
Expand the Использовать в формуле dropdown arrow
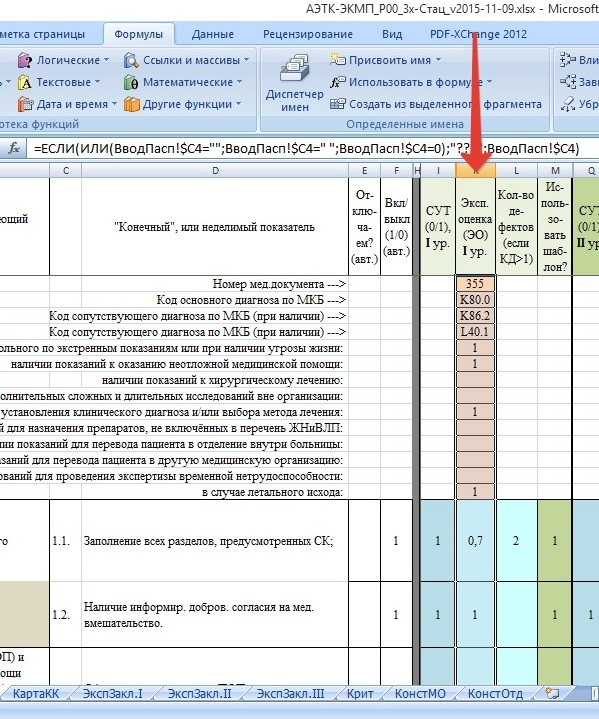[x=489, y=82]
